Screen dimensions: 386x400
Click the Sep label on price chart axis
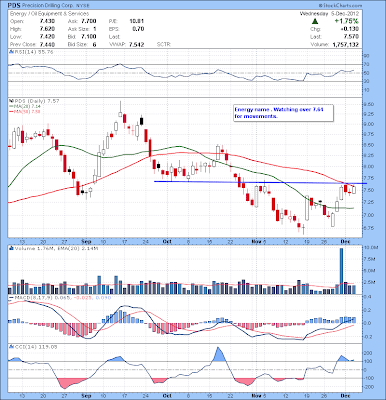(86, 241)
